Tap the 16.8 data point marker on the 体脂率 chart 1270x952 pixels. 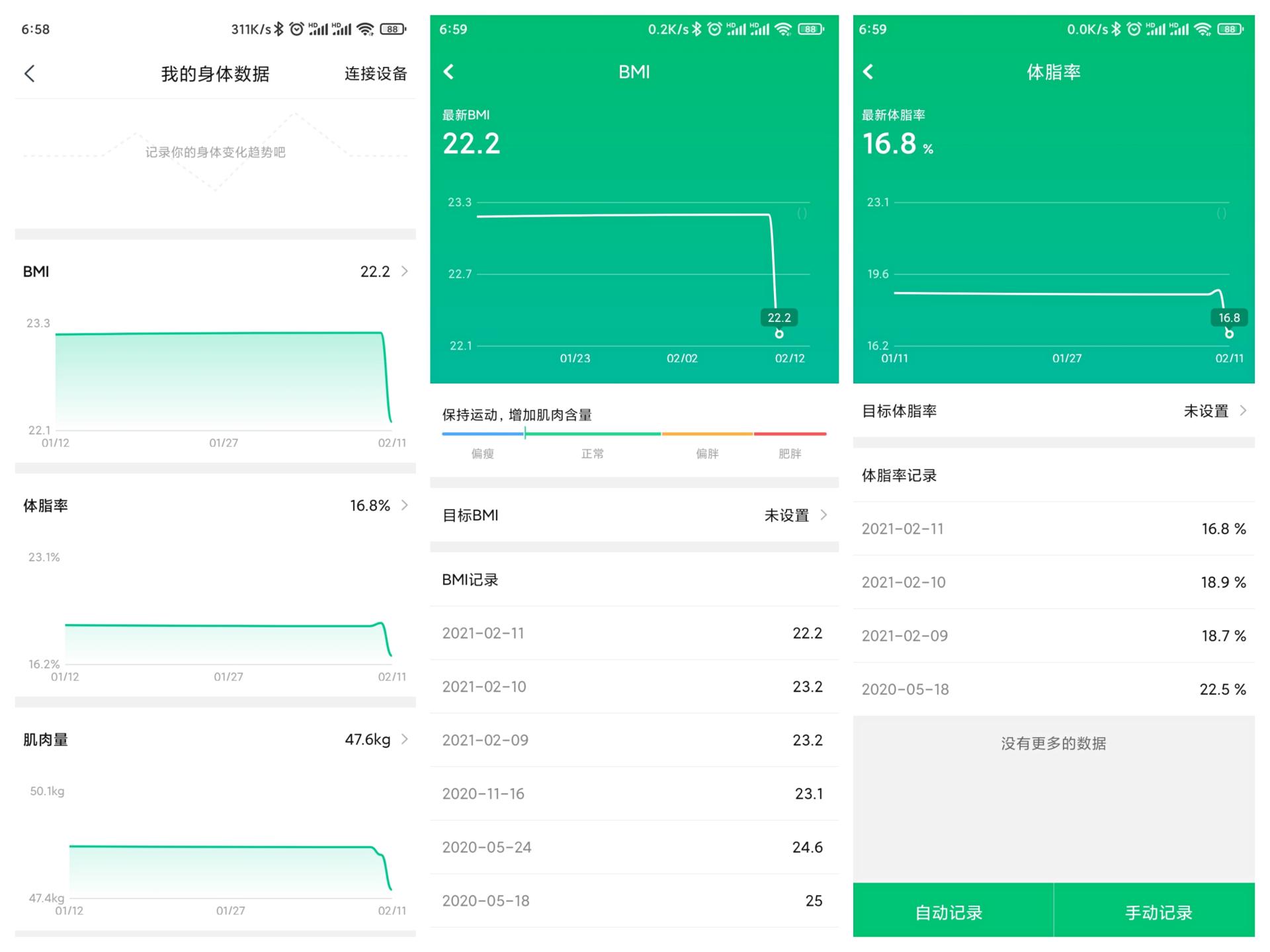point(1229,334)
